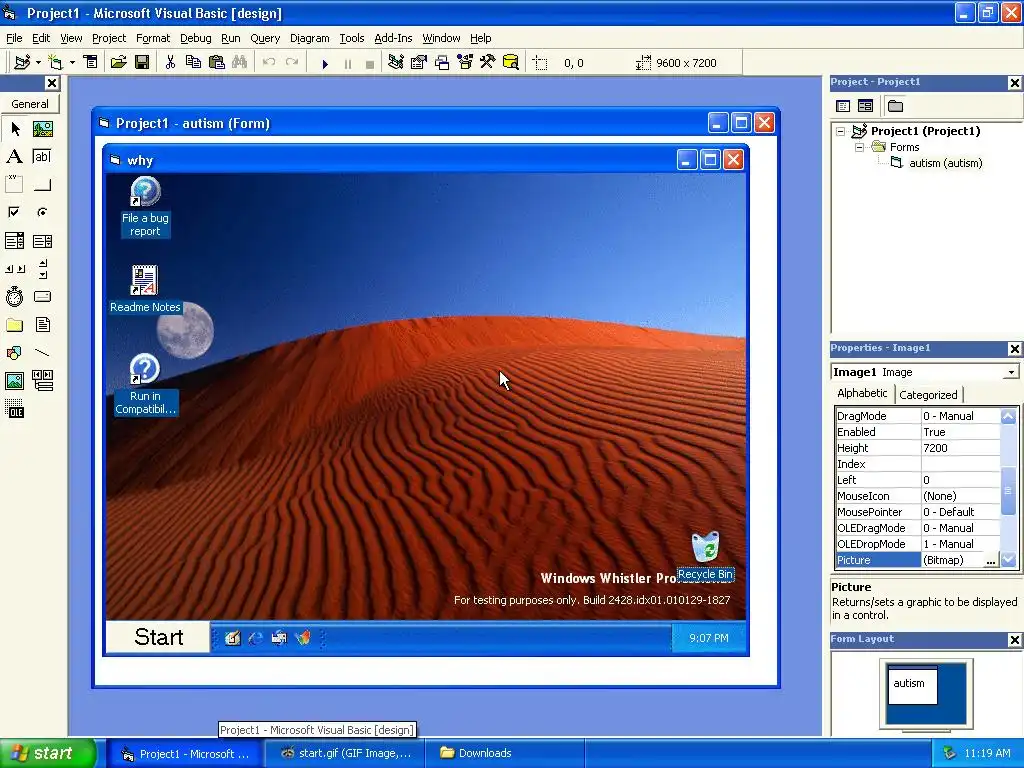Open the Image1 object dropdown in Properties
Screen dimensions: 1024x768
click(1011, 372)
